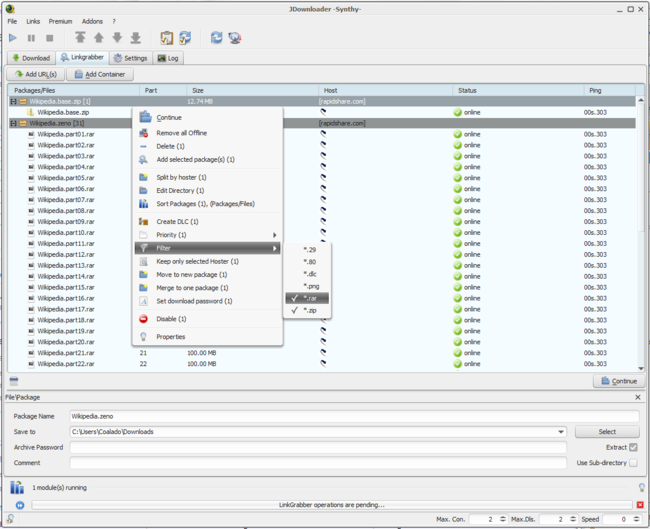The height and width of the screenshot is (529, 650).
Task: Close the File Package panel
Action: pyautogui.click(x=638, y=397)
